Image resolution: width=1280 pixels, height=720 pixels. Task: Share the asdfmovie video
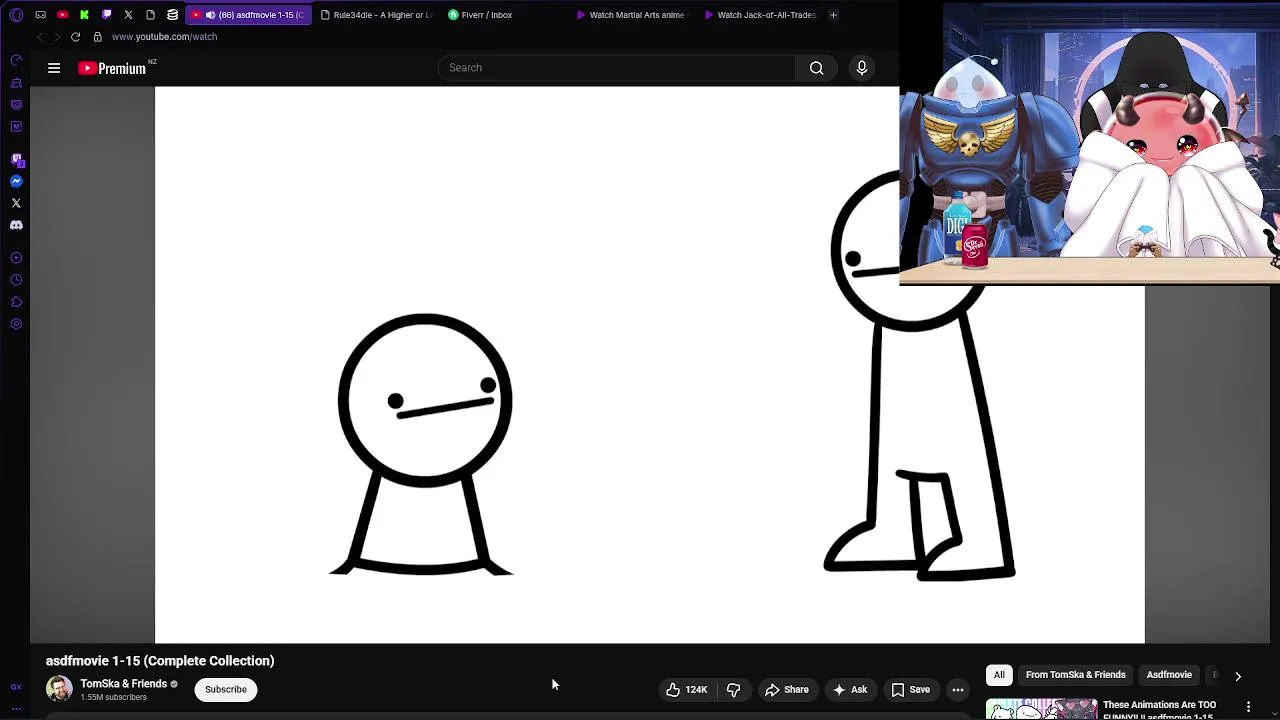pos(786,689)
